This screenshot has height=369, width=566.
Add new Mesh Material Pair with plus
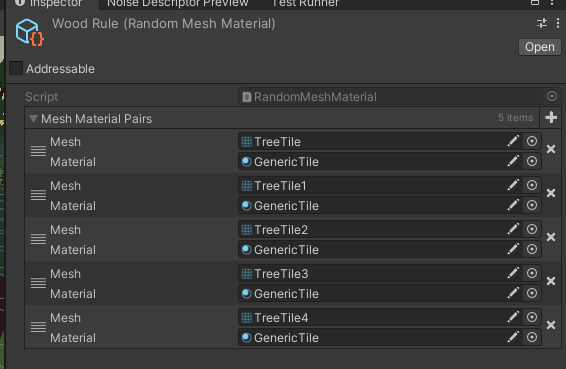(x=551, y=117)
